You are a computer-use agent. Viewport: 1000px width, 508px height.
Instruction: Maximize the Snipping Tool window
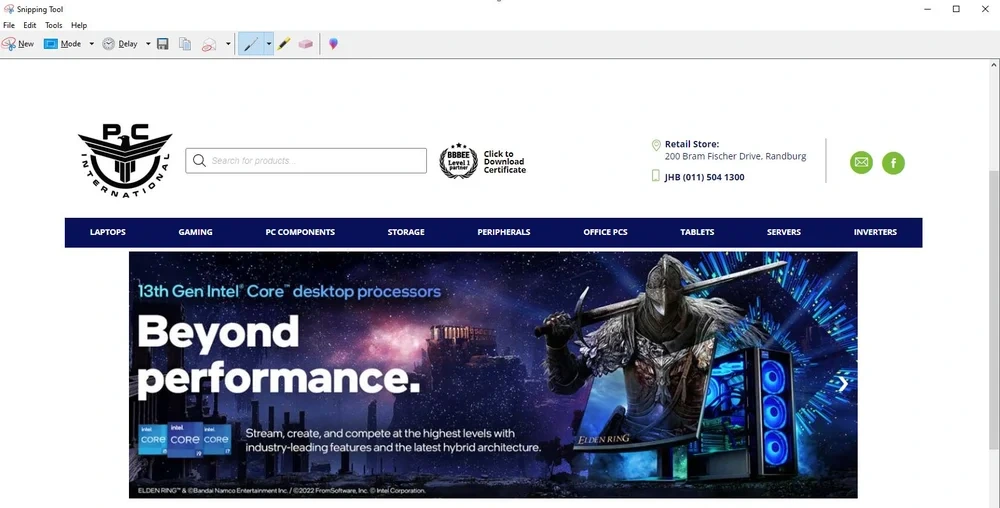(956, 9)
